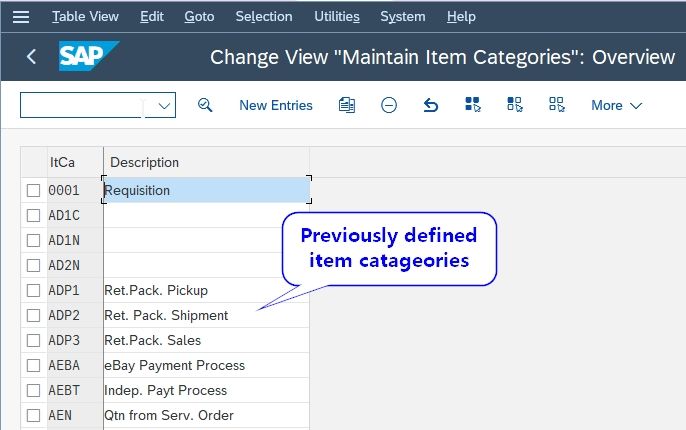Expand the More toolbar menu
Image resolution: width=686 pixels, height=430 pixels.
(x=616, y=105)
